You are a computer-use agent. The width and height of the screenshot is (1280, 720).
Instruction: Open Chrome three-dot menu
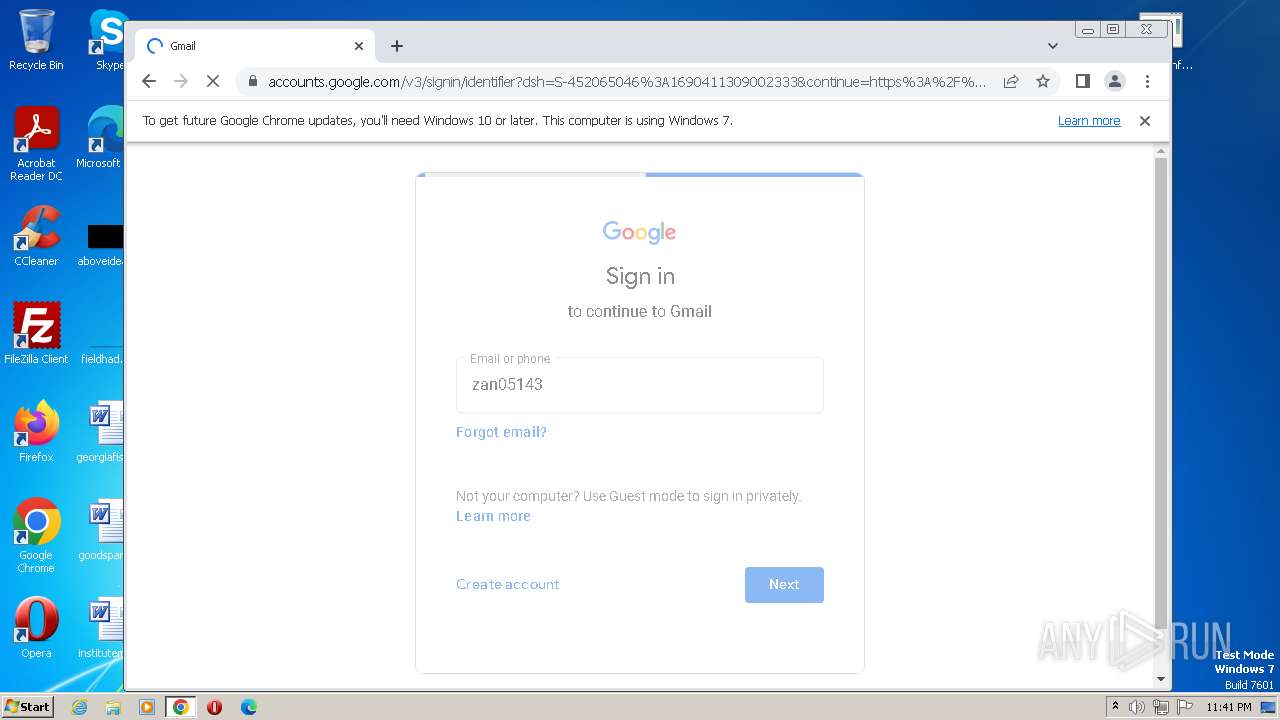tap(1147, 81)
